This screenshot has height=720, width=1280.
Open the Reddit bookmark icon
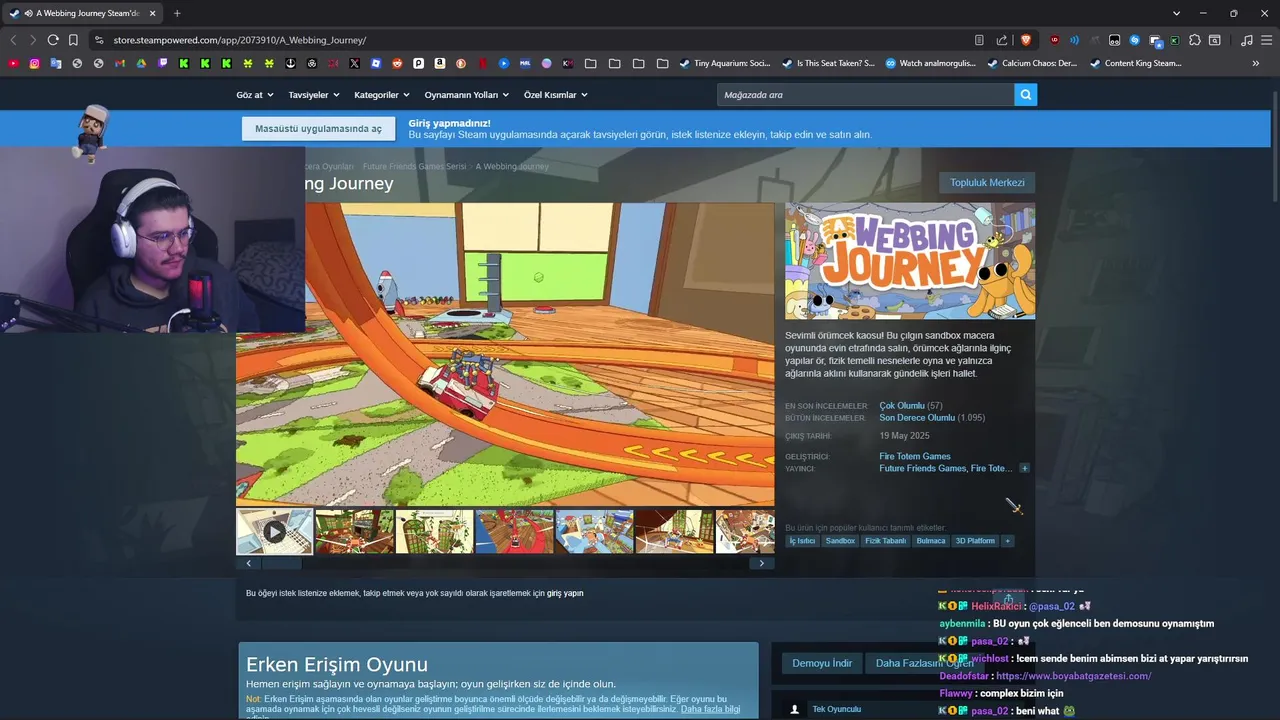click(397, 63)
